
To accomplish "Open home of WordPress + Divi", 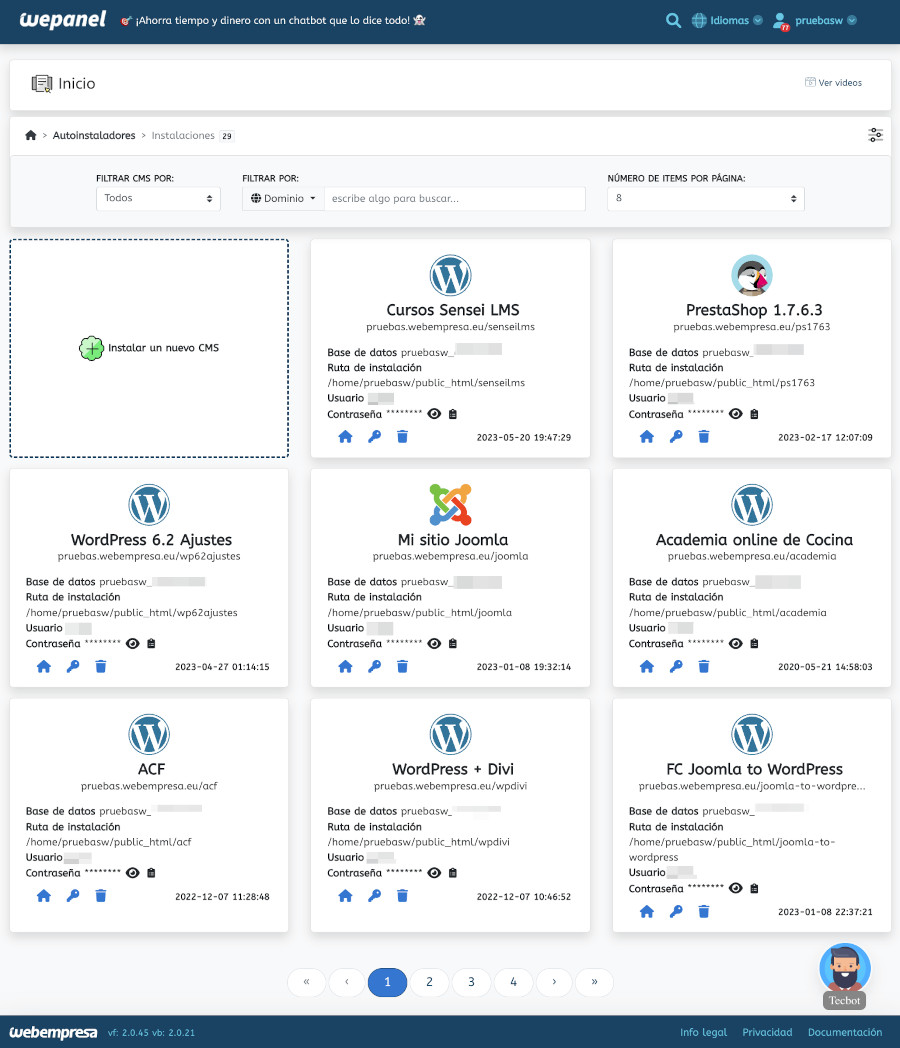I will click(x=345, y=896).
